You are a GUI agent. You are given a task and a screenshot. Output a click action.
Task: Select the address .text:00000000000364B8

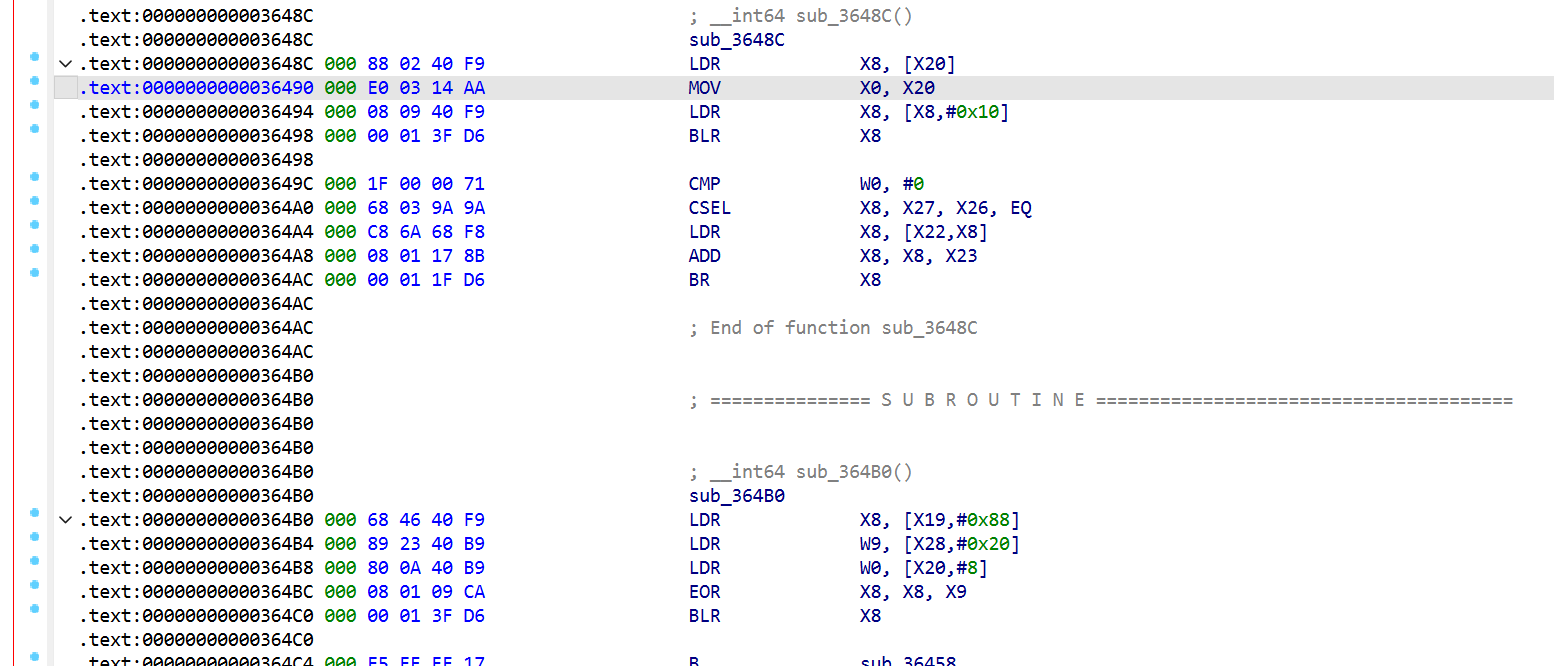click(196, 568)
